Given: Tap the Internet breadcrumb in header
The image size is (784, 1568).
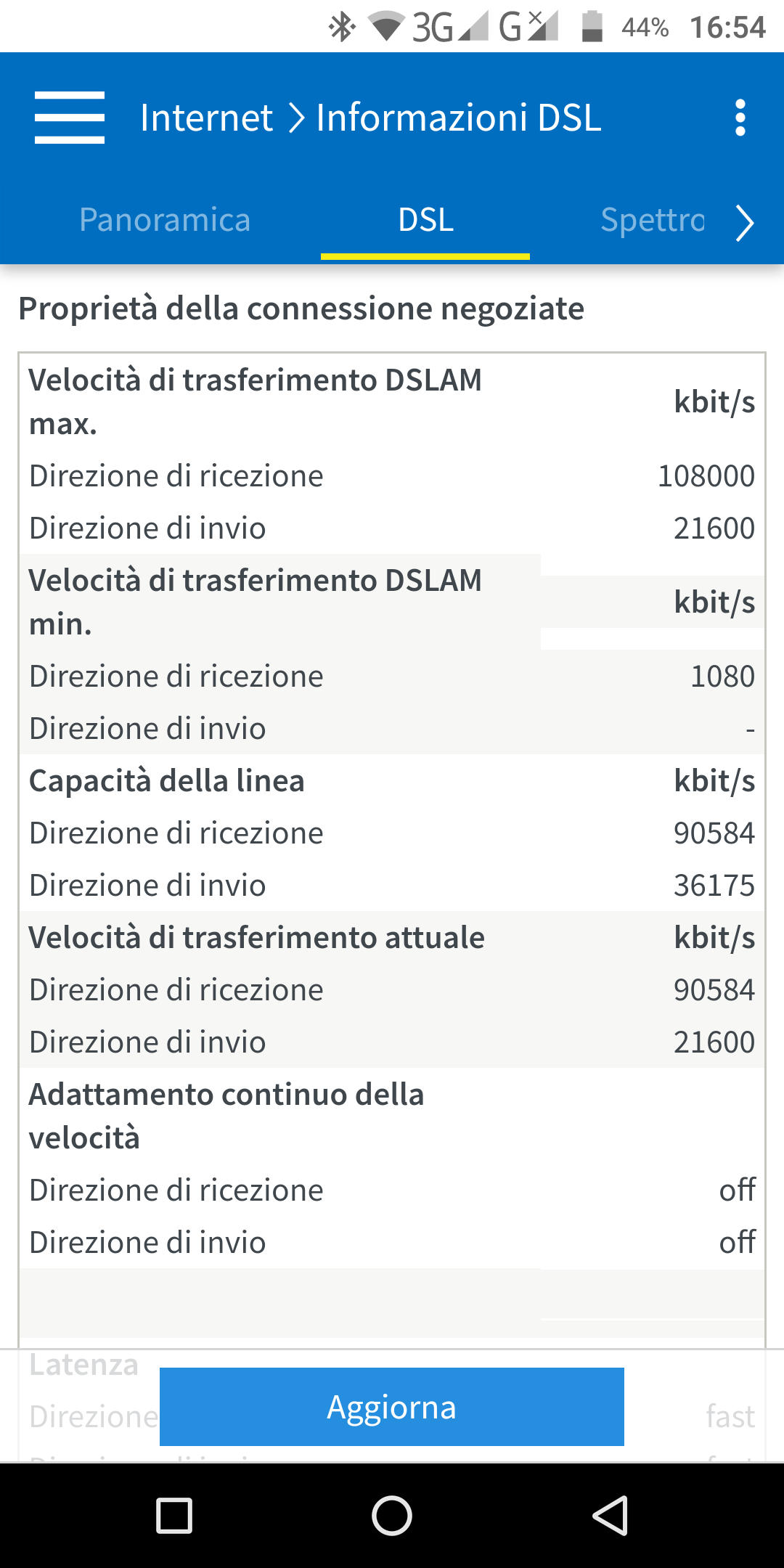Looking at the screenshot, I should (x=206, y=118).
